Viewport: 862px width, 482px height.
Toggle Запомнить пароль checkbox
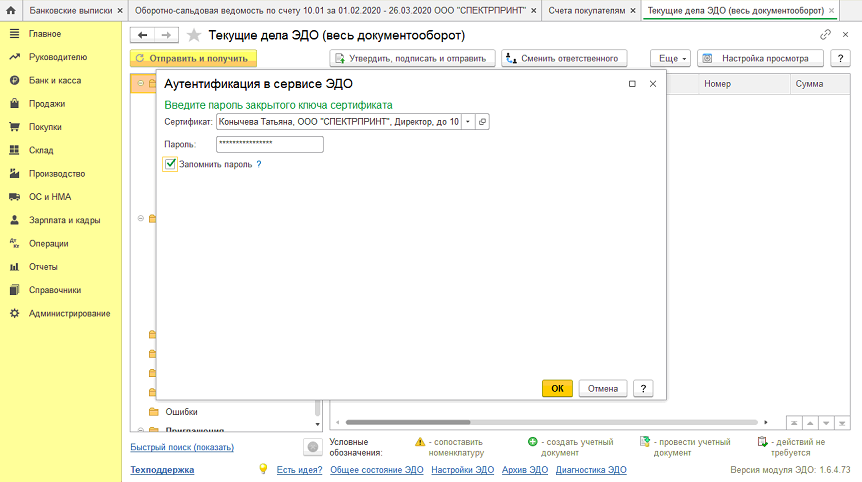coord(171,164)
